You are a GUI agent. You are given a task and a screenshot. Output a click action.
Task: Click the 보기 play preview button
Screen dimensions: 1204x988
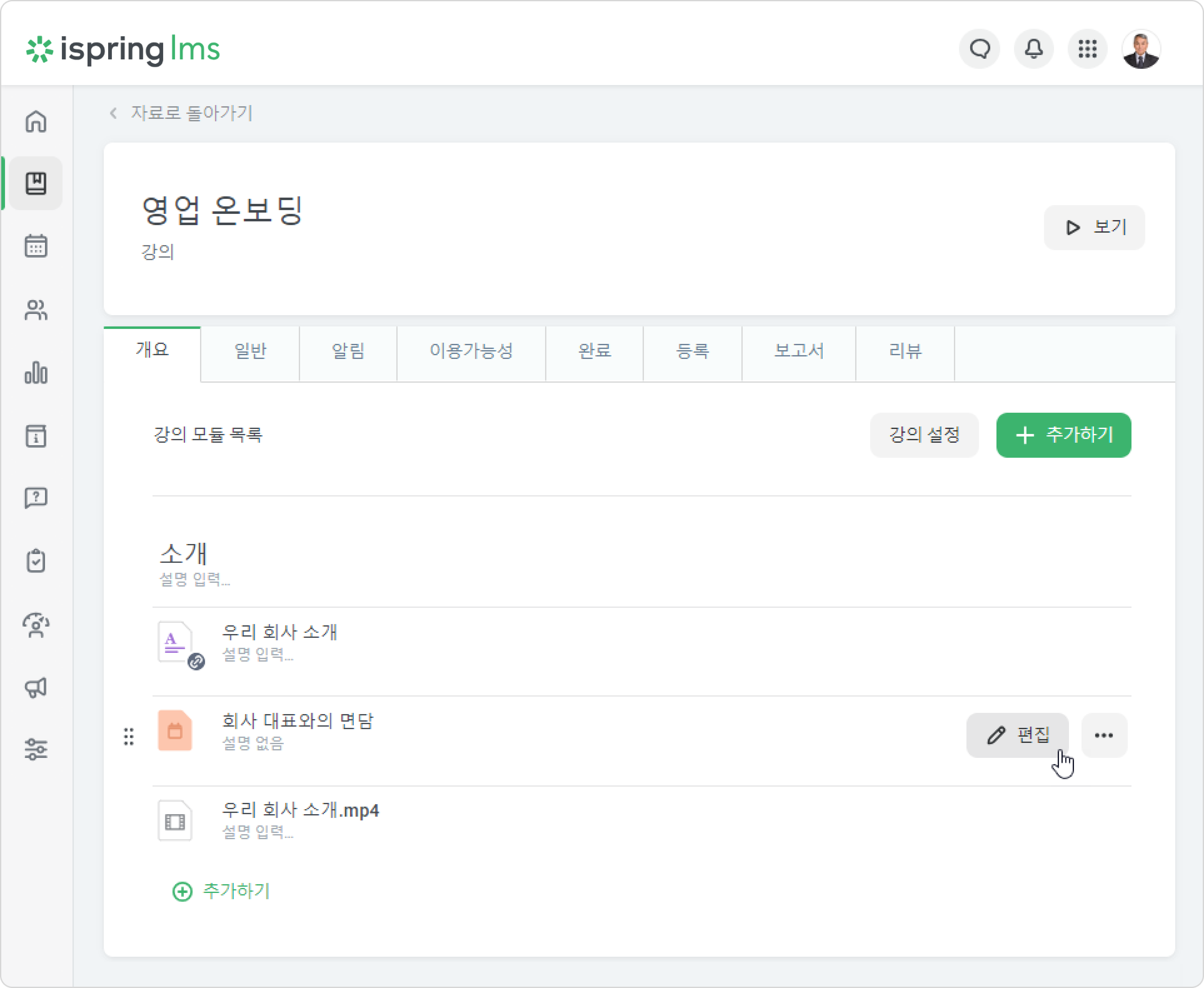coord(1094,228)
